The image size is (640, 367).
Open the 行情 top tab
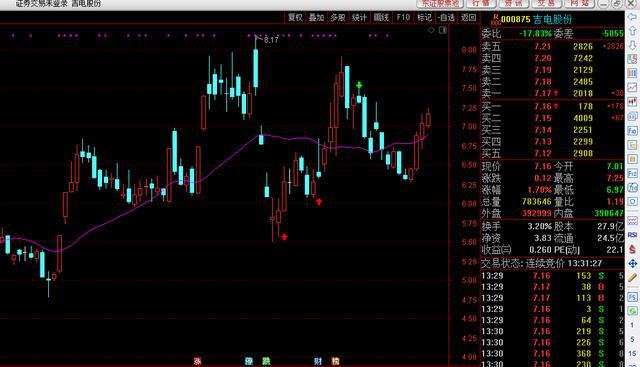tap(481, 3)
